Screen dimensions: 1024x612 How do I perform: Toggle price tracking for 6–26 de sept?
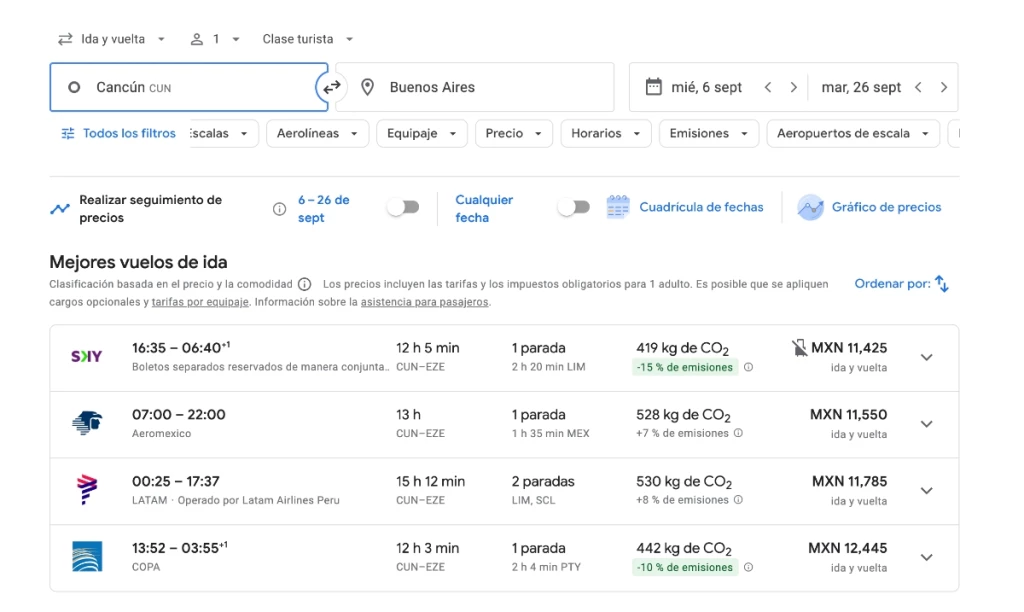tap(403, 207)
